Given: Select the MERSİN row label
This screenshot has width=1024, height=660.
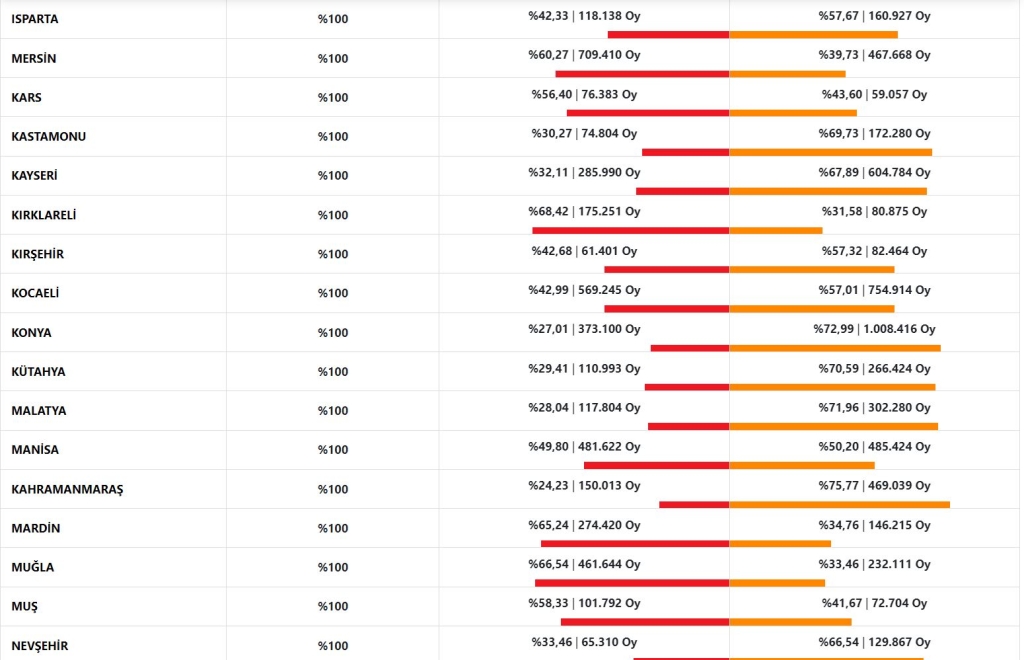Looking at the screenshot, I should click(34, 58).
